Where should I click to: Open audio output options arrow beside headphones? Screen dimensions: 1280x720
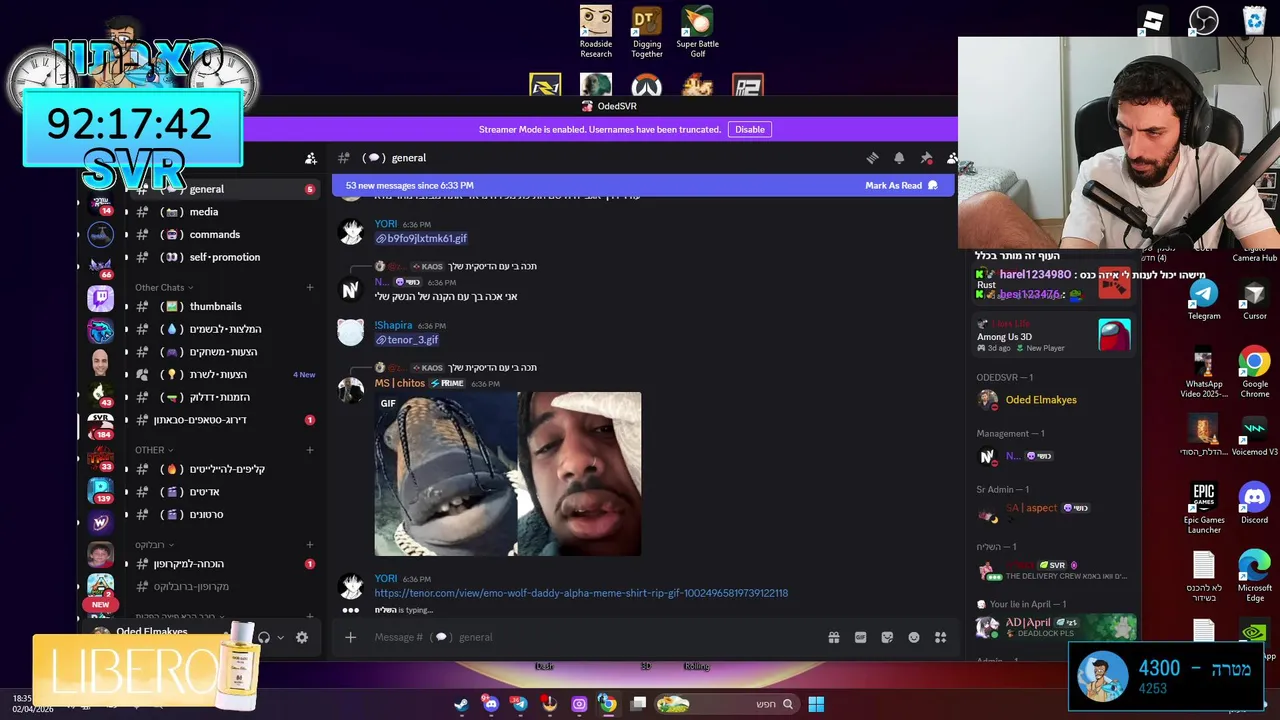click(280, 637)
